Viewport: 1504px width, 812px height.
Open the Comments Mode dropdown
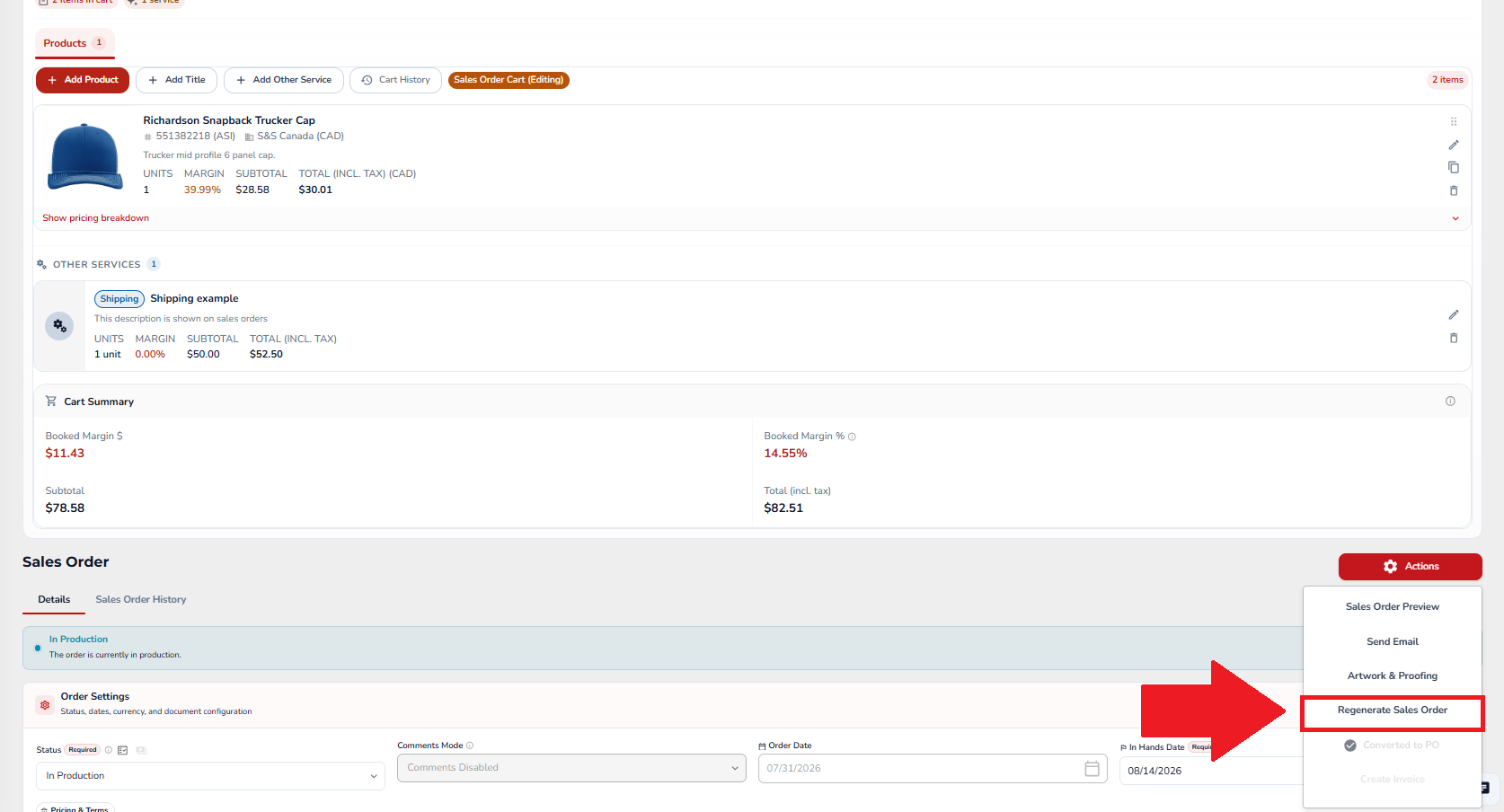point(571,768)
